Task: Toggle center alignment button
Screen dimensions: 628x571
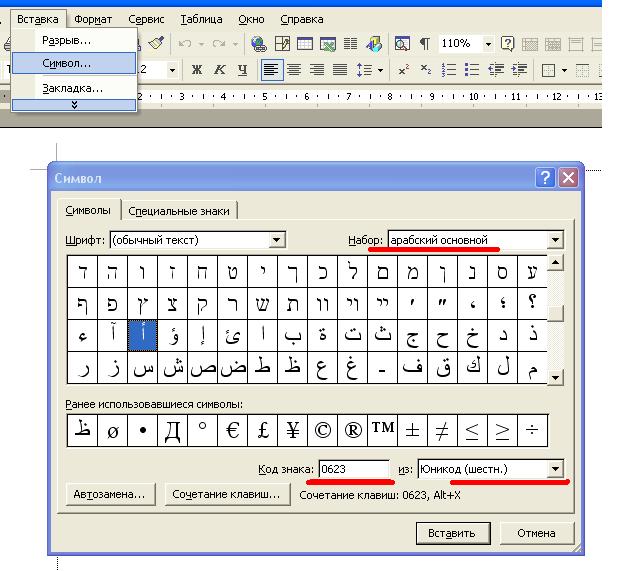Action: (294, 70)
